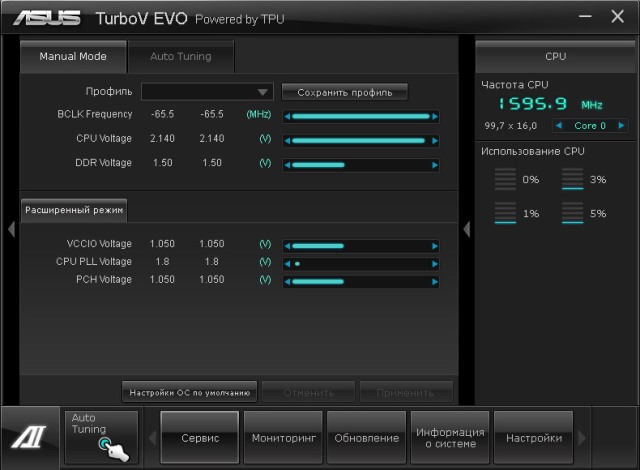Collapse the left side panel arrow
Image resolution: width=640 pixels, height=470 pixels.
point(11,229)
